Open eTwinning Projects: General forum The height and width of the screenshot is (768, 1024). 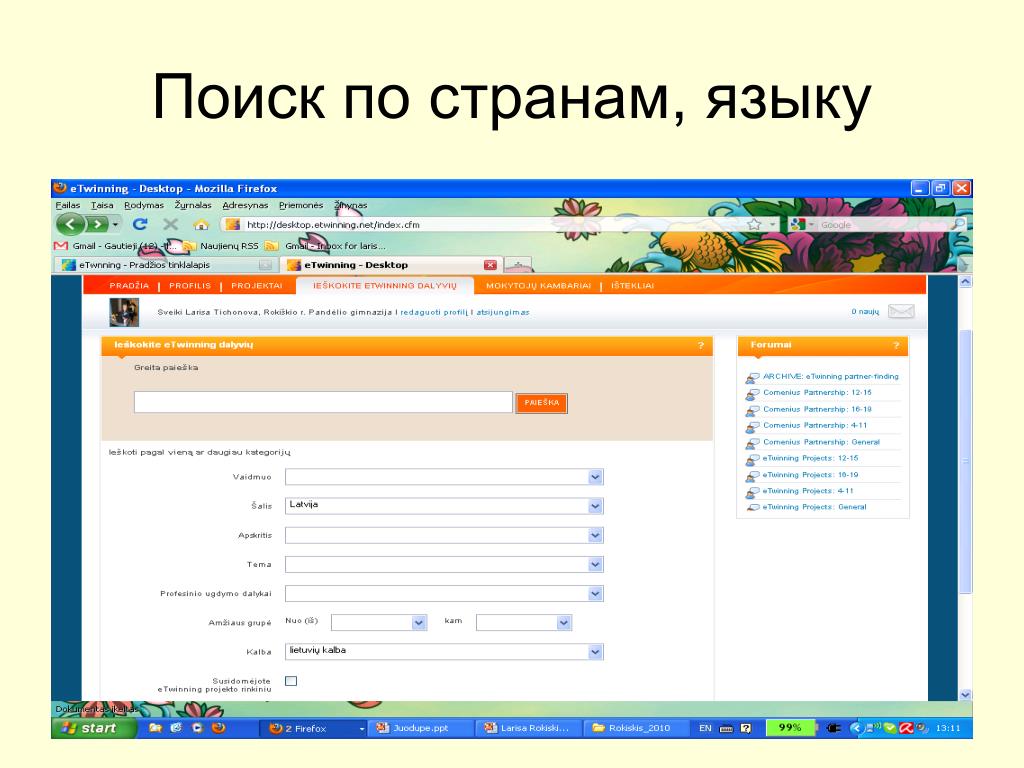[x=814, y=507]
